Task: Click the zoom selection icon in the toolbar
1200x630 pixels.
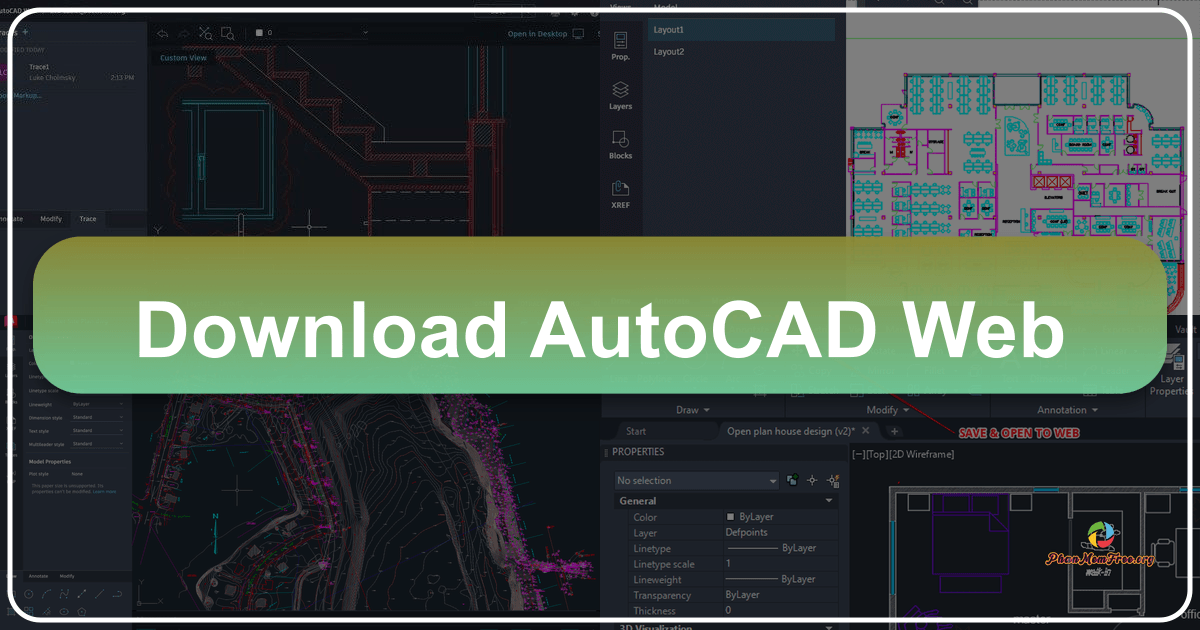Action: 228,33
